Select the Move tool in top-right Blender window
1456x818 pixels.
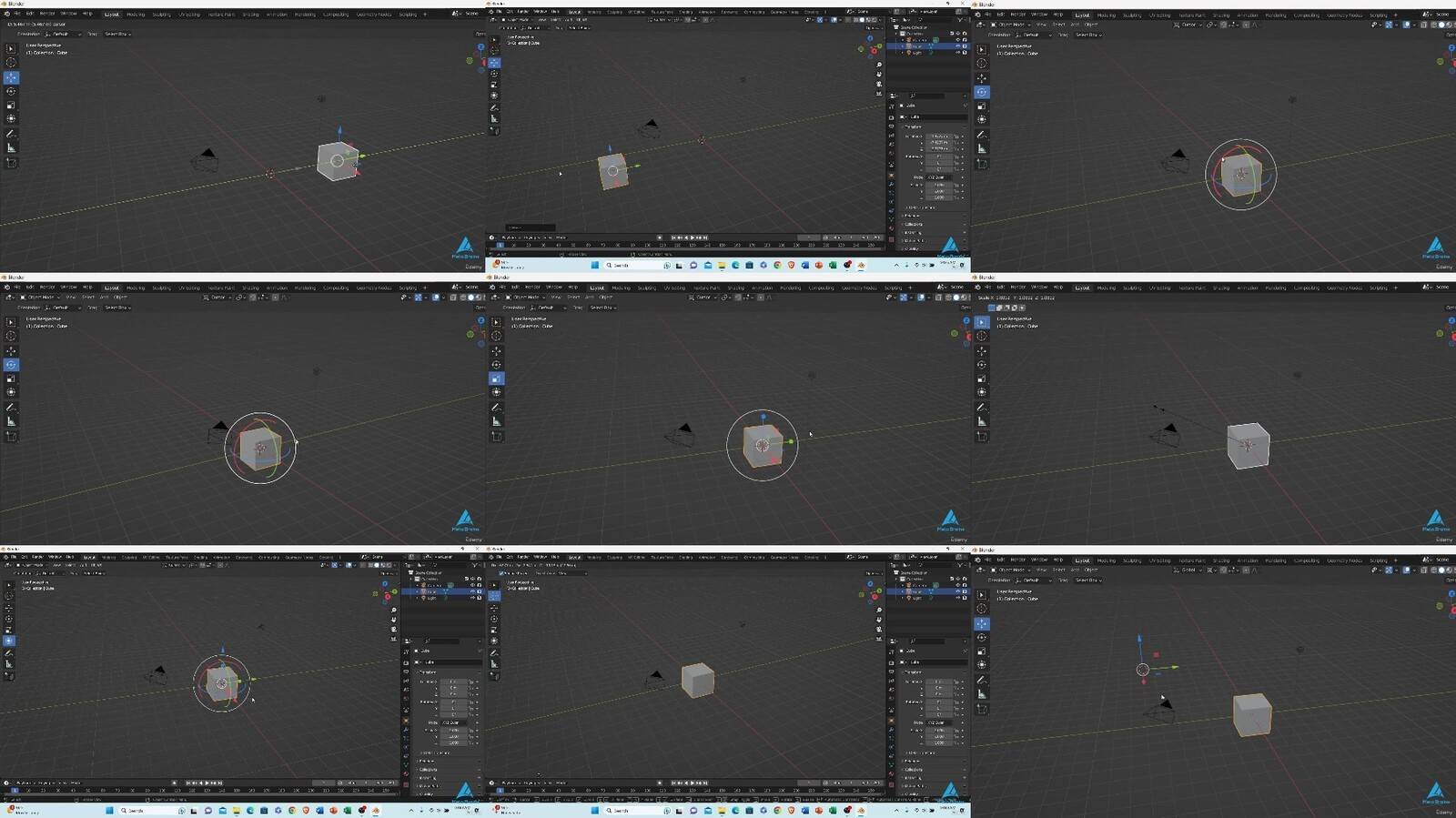click(981, 77)
